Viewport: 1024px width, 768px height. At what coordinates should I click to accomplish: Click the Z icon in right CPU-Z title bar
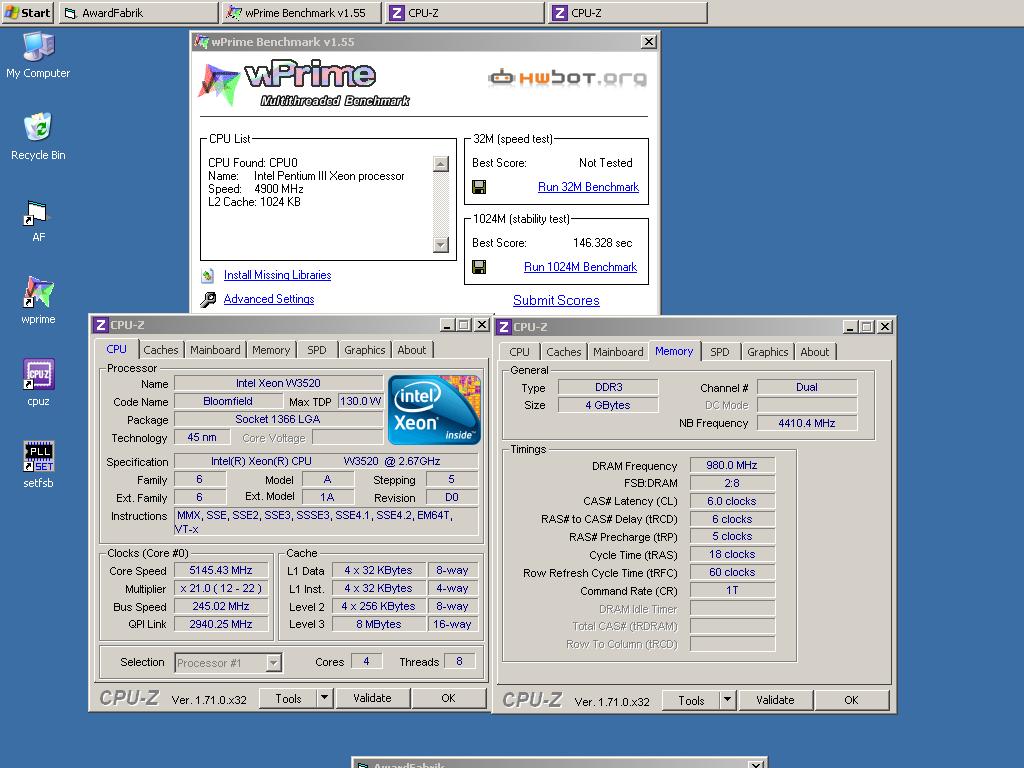pos(504,327)
